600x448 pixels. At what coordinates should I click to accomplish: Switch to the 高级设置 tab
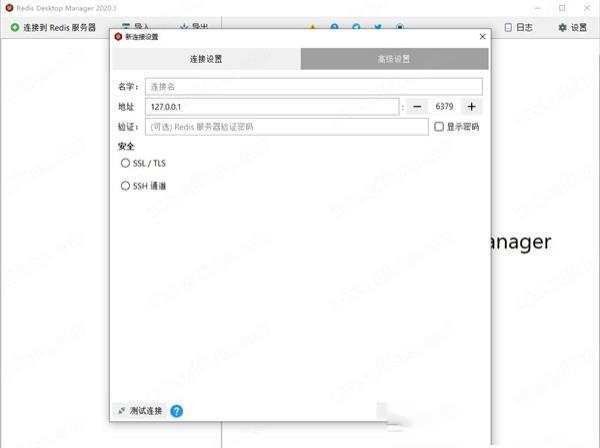point(395,59)
